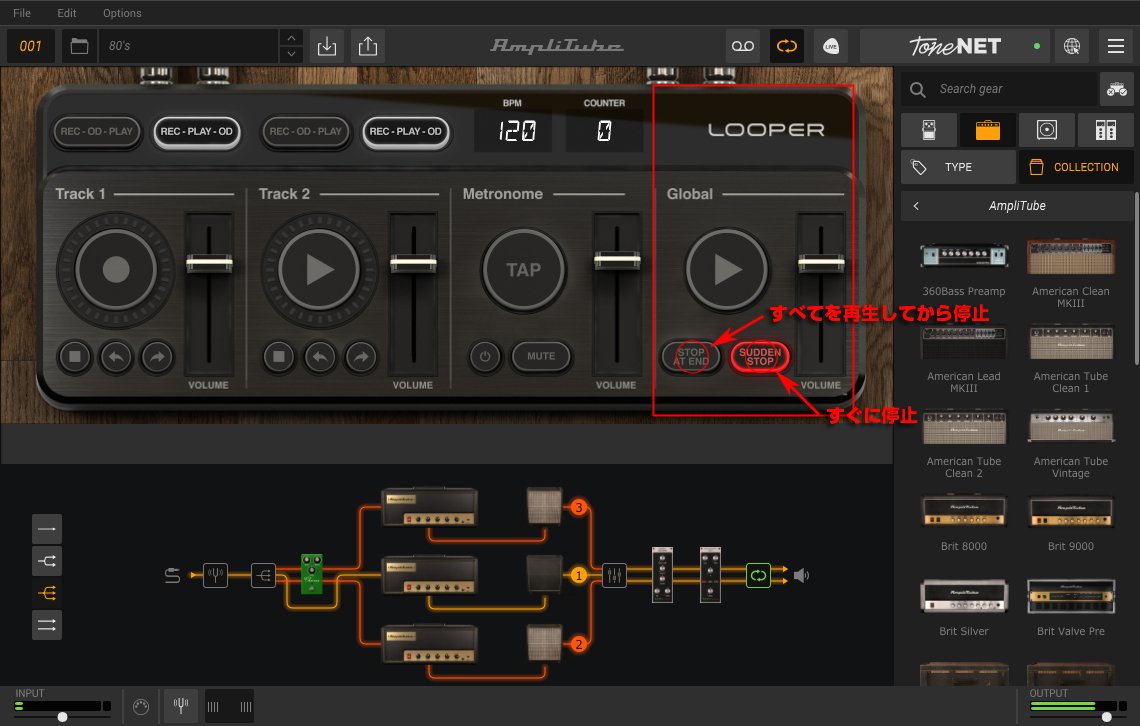
Task: Enable STOP AT END
Action: pyautogui.click(x=691, y=357)
